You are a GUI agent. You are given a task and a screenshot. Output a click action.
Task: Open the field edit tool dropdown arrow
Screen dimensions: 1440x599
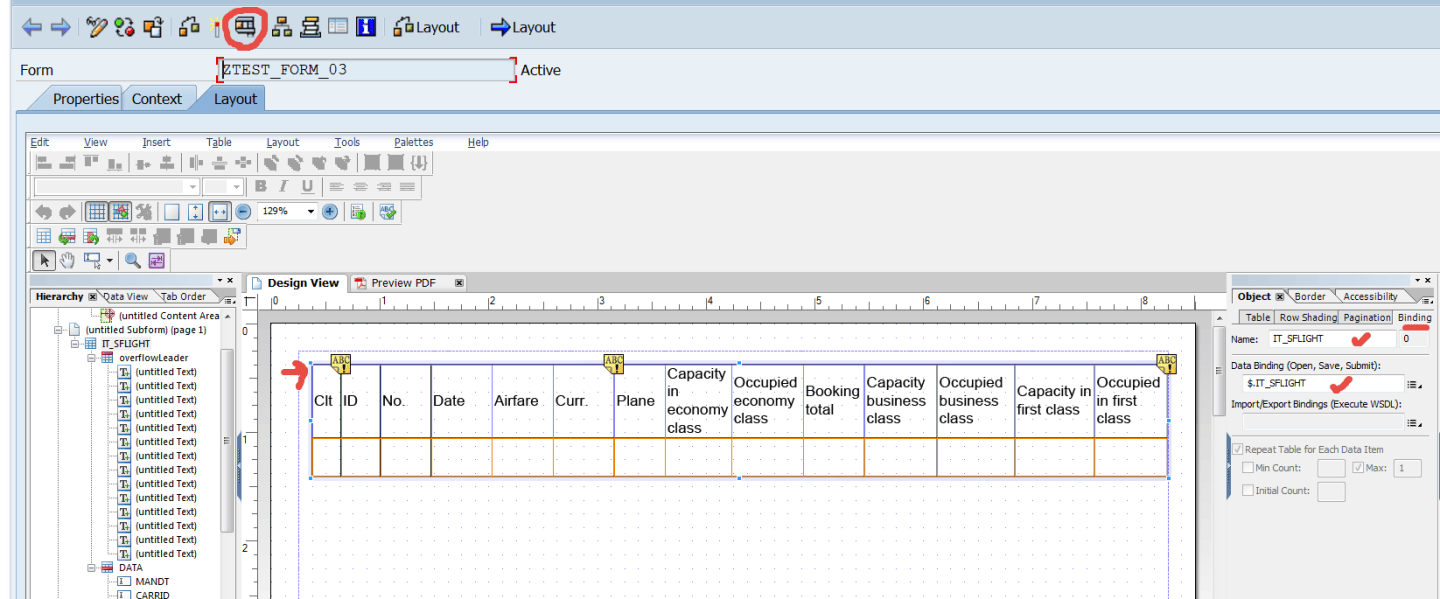point(109,261)
